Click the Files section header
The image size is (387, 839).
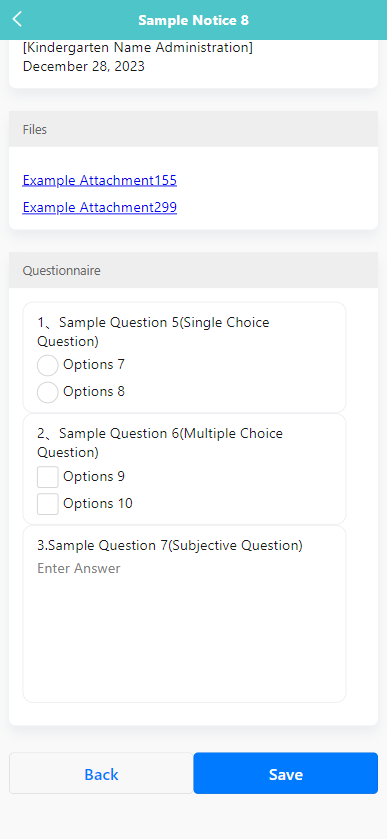pos(193,129)
